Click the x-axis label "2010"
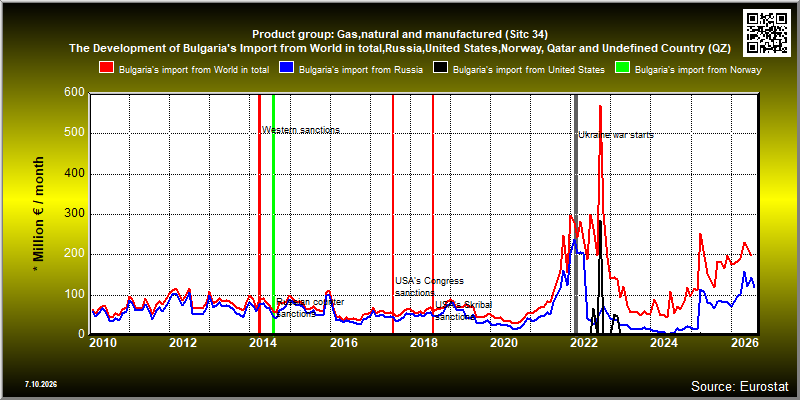The width and height of the screenshot is (800, 400). (103, 343)
